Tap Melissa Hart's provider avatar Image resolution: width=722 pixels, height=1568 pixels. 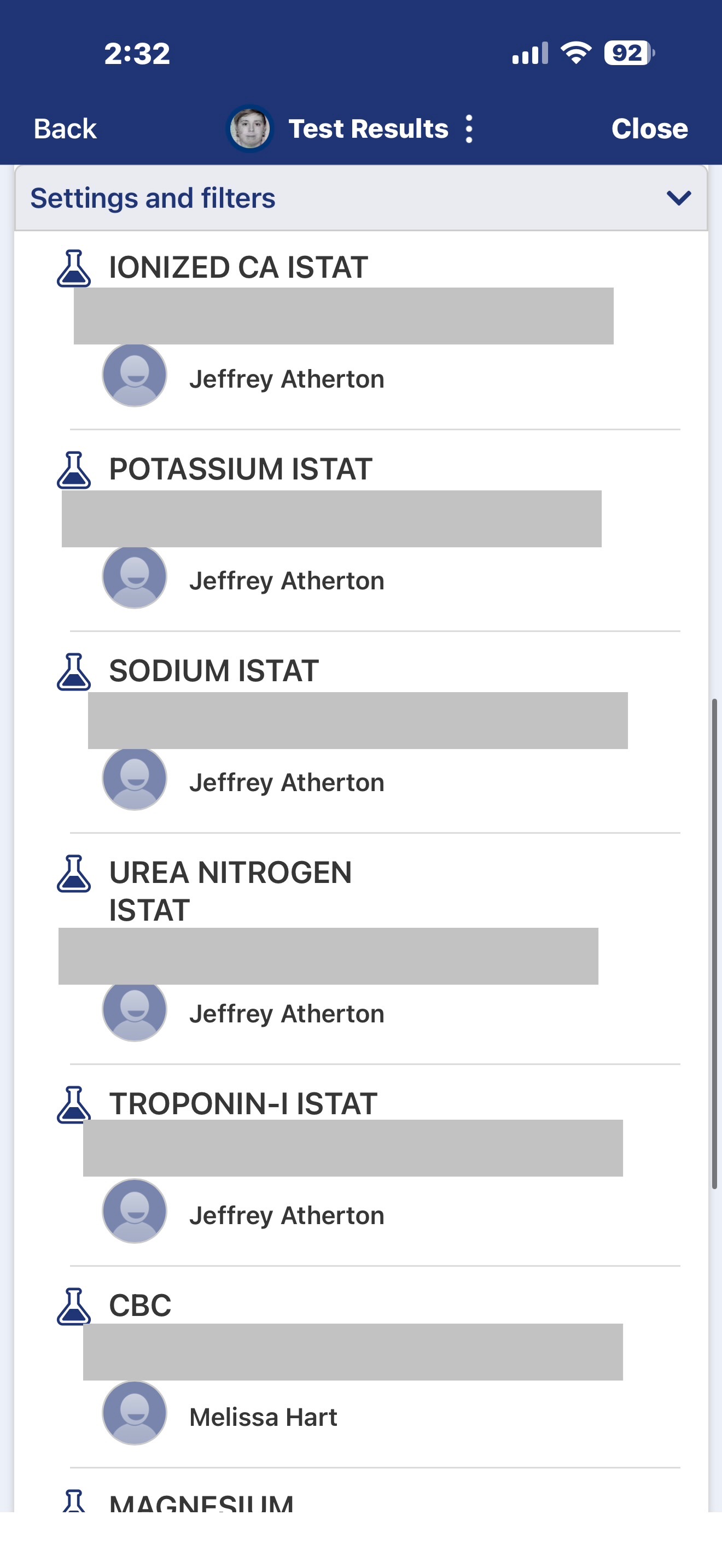pyautogui.click(x=135, y=1413)
